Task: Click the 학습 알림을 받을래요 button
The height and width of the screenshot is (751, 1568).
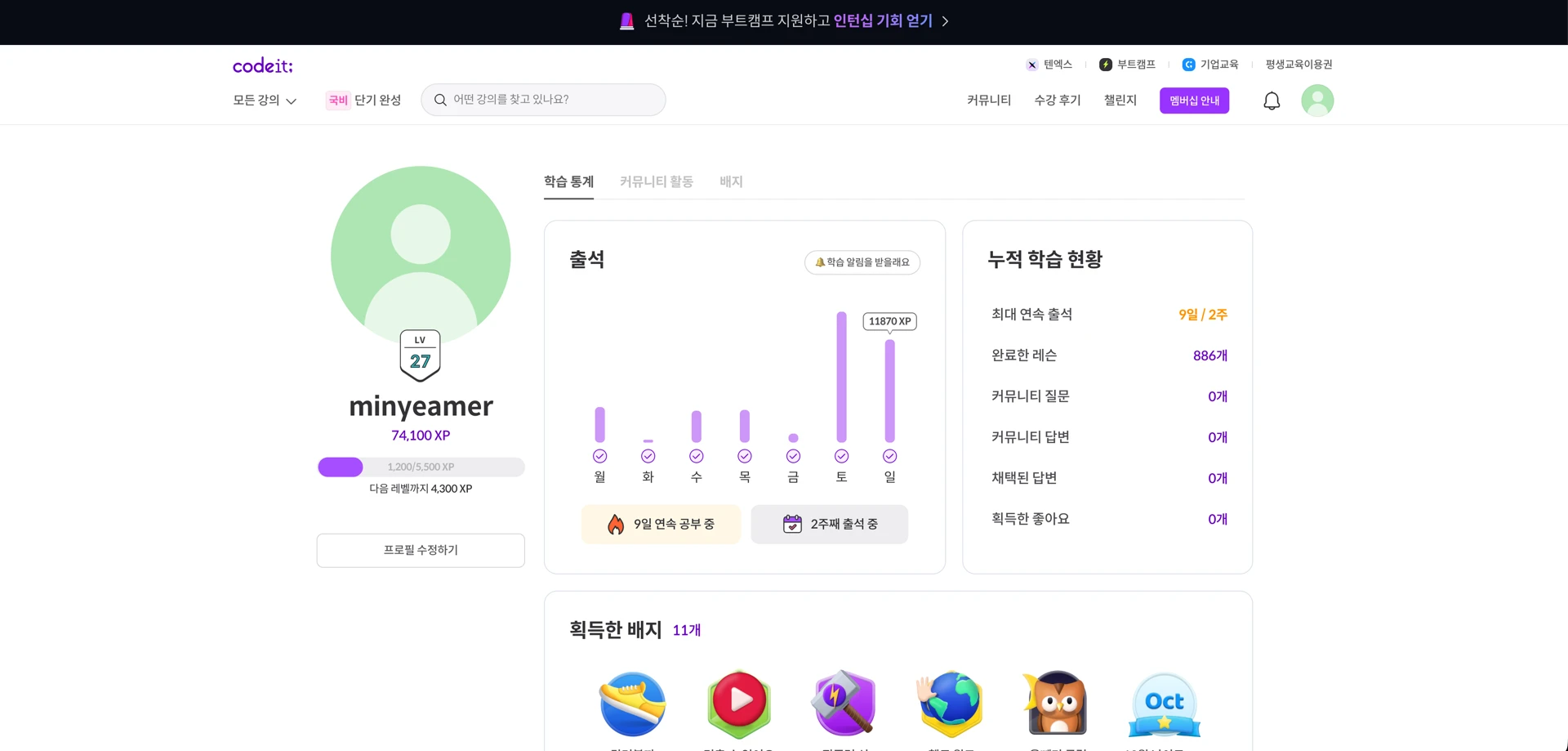Action: 862,262
